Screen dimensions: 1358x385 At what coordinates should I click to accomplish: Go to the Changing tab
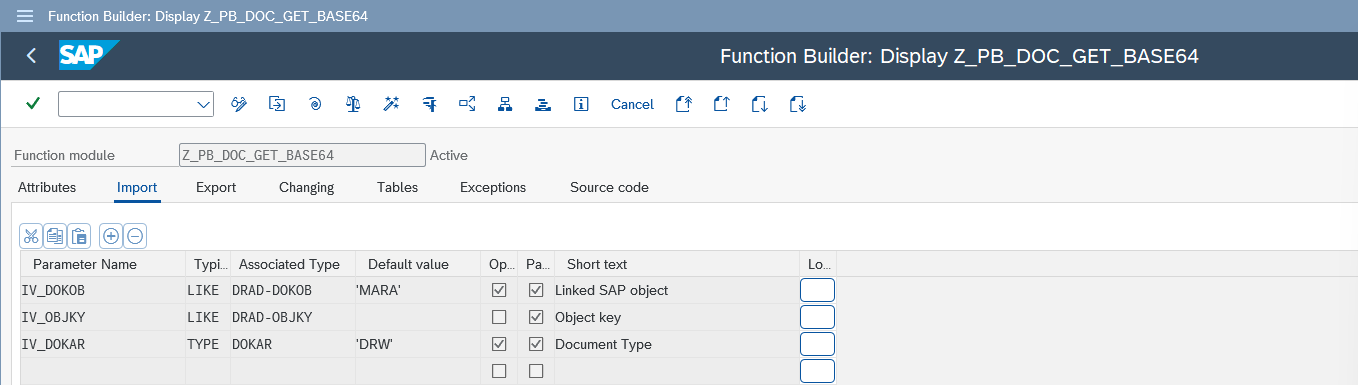307,187
